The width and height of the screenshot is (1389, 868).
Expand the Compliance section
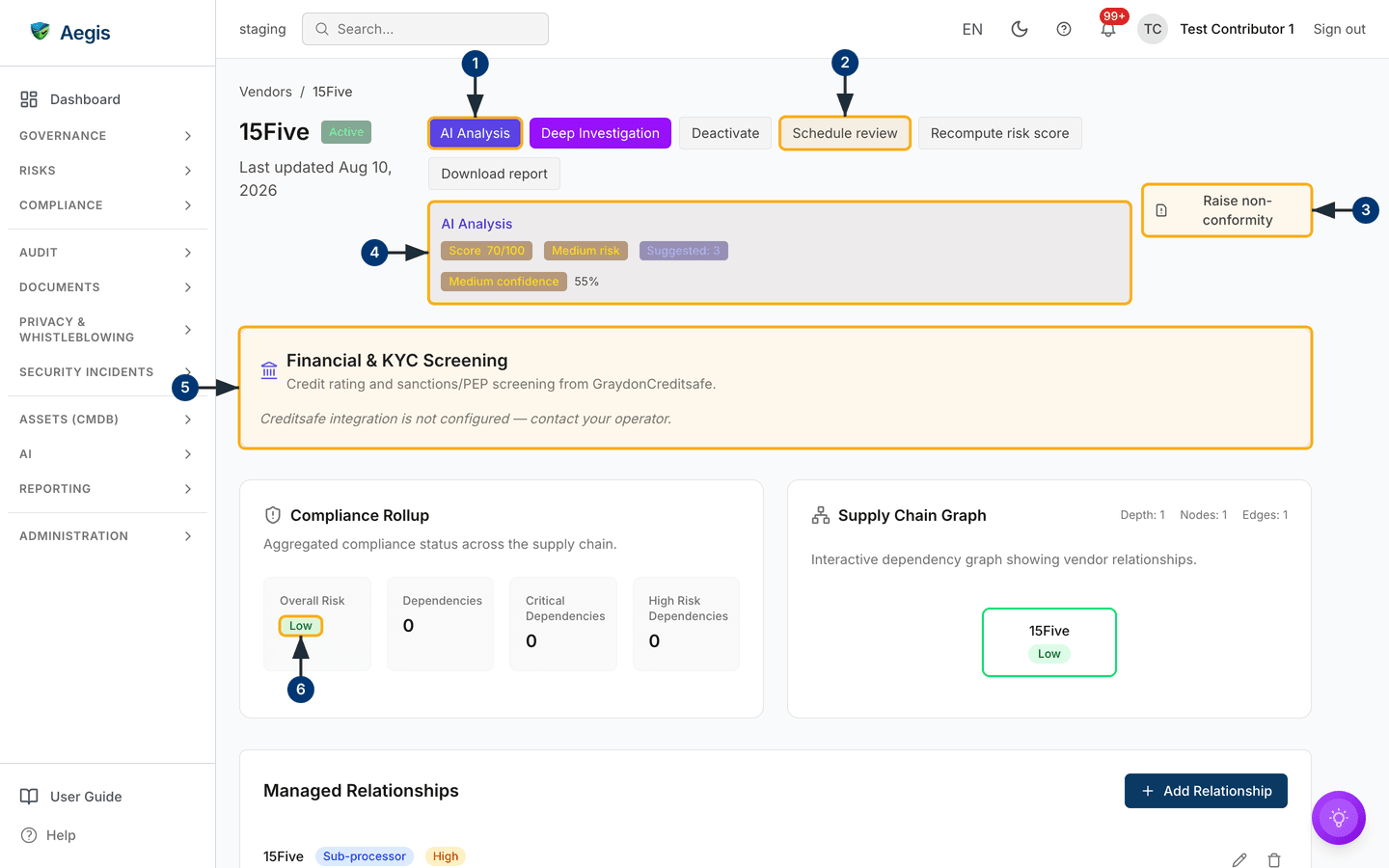pos(107,205)
